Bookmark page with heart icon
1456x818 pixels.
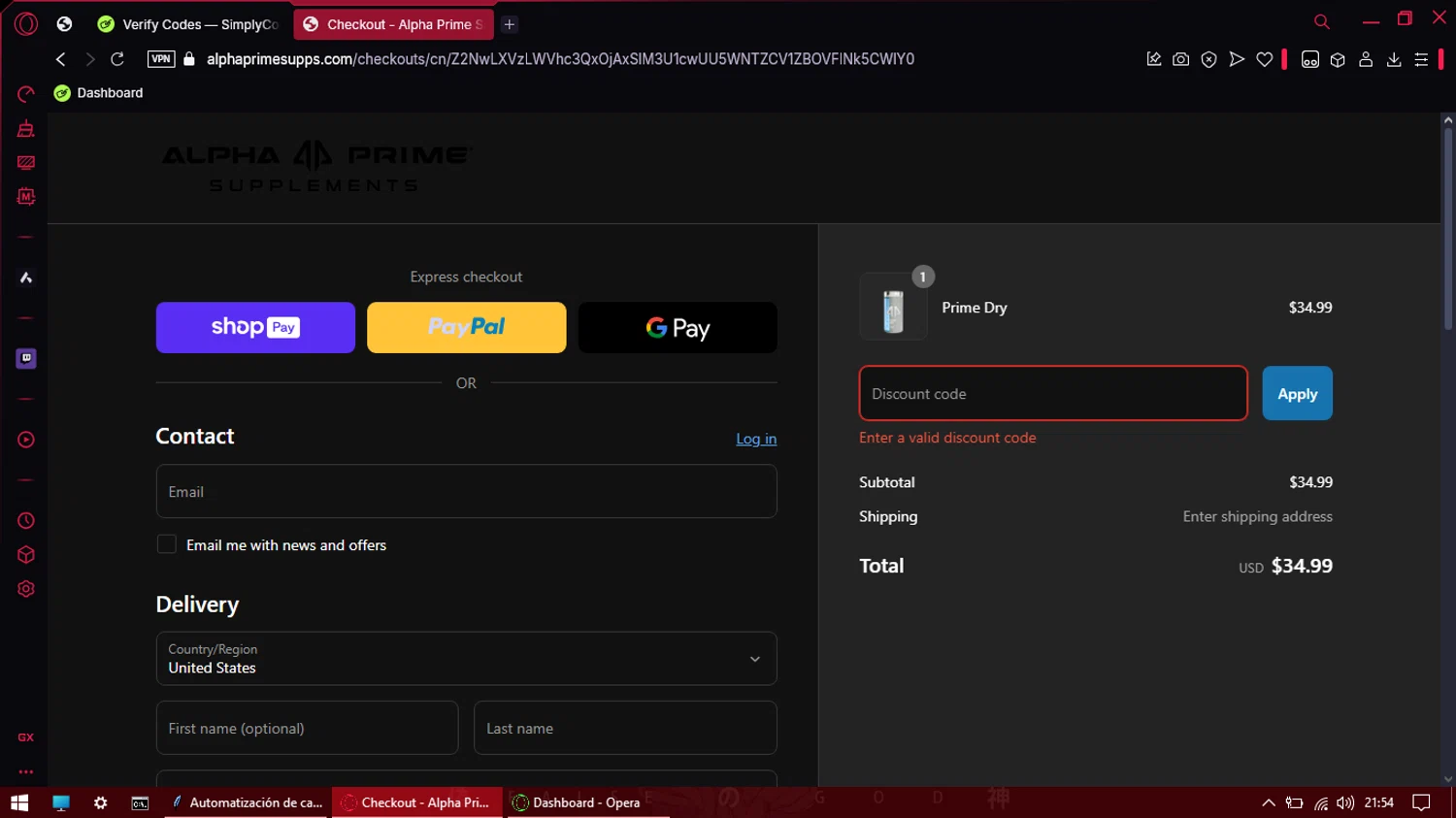pos(1265,59)
